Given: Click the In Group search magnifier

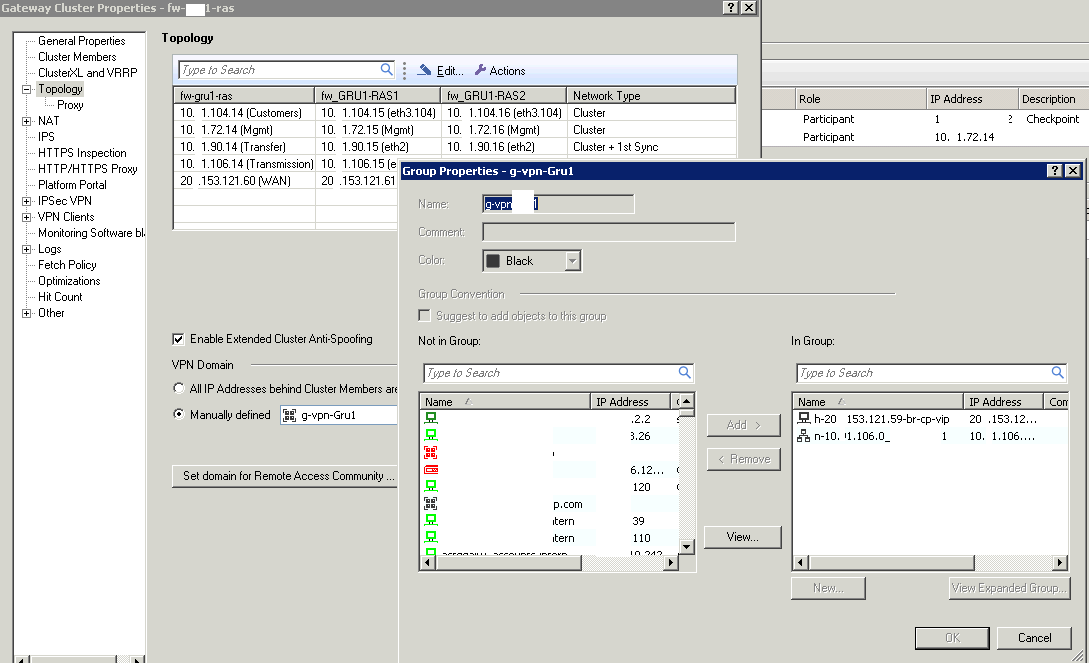Looking at the screenshot, I should [1057, 373].
